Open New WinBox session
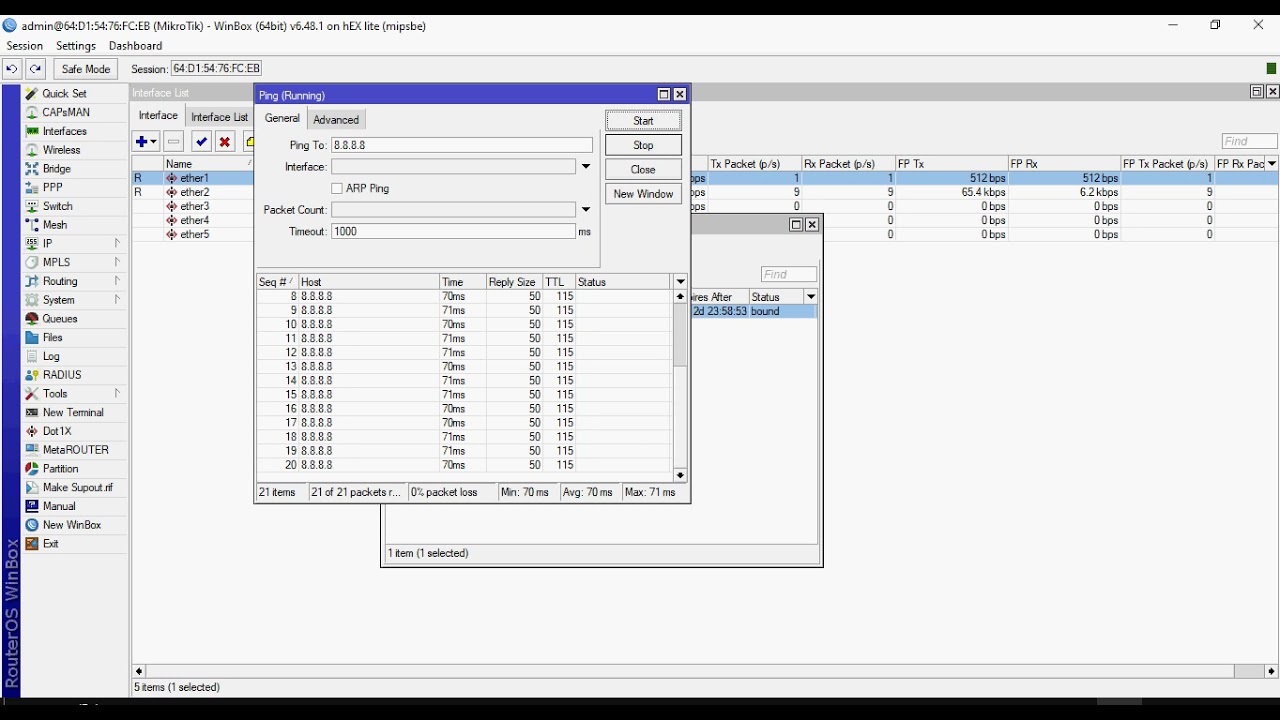 tap(72, 525)
